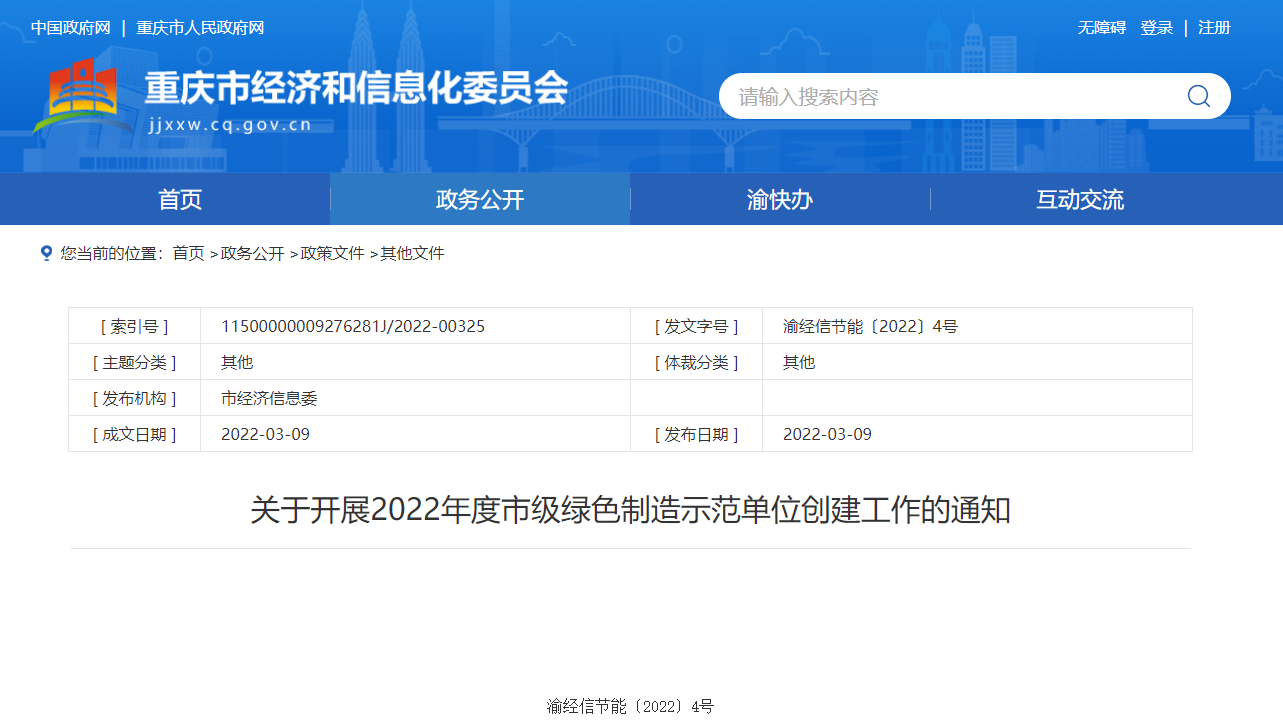Click the 登录 login link
Screen dimensions: 1283x725
[1156, 28]
